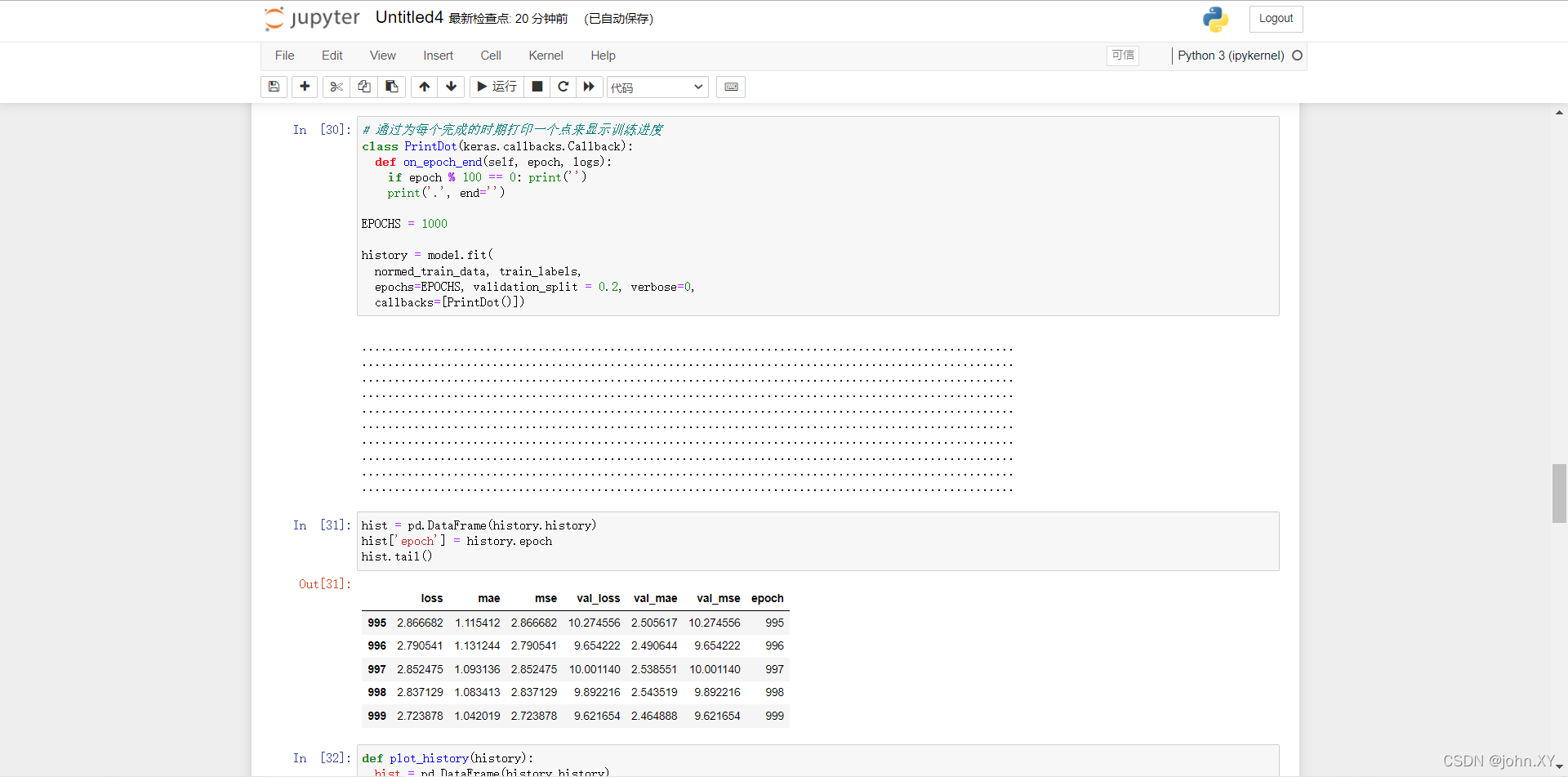Click the vertical scrollbar thumb
The image size is (1568, 777).
click(x=1559, y=493)
